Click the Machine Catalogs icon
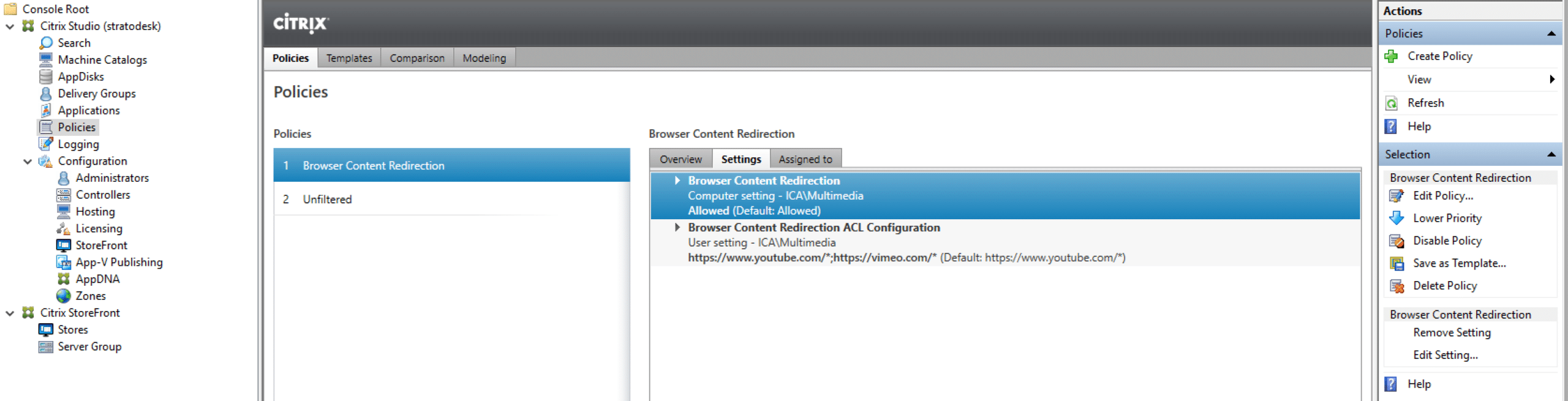This screenshot has height=401, width=1568. click(46, 59)
